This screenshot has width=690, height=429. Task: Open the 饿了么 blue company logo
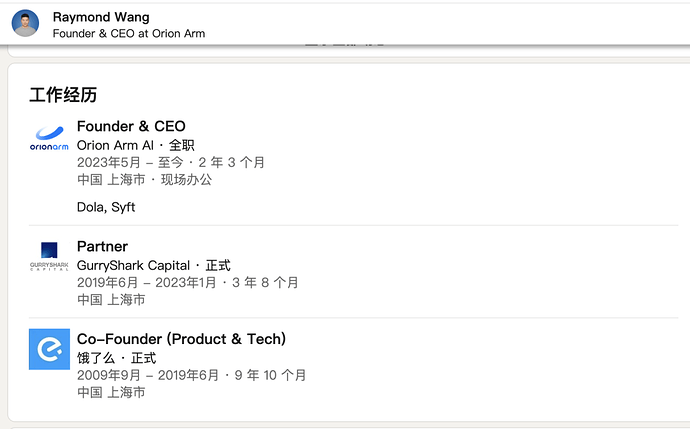pyautogui.click(x=50, y=349)
